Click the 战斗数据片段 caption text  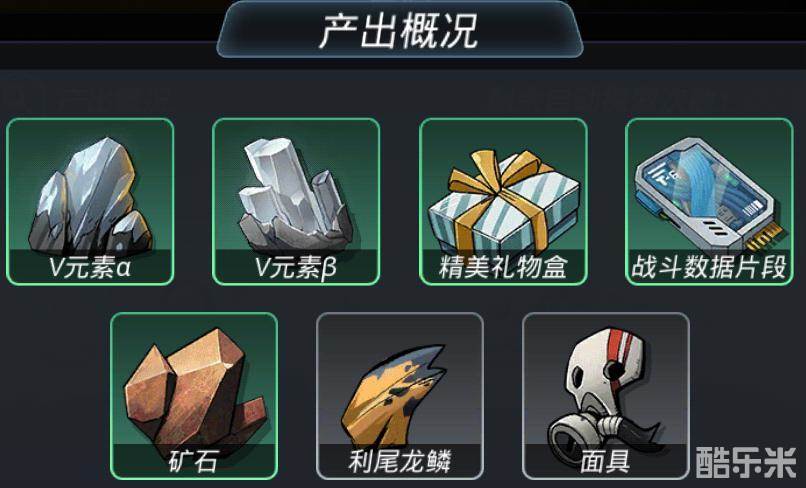709,268
